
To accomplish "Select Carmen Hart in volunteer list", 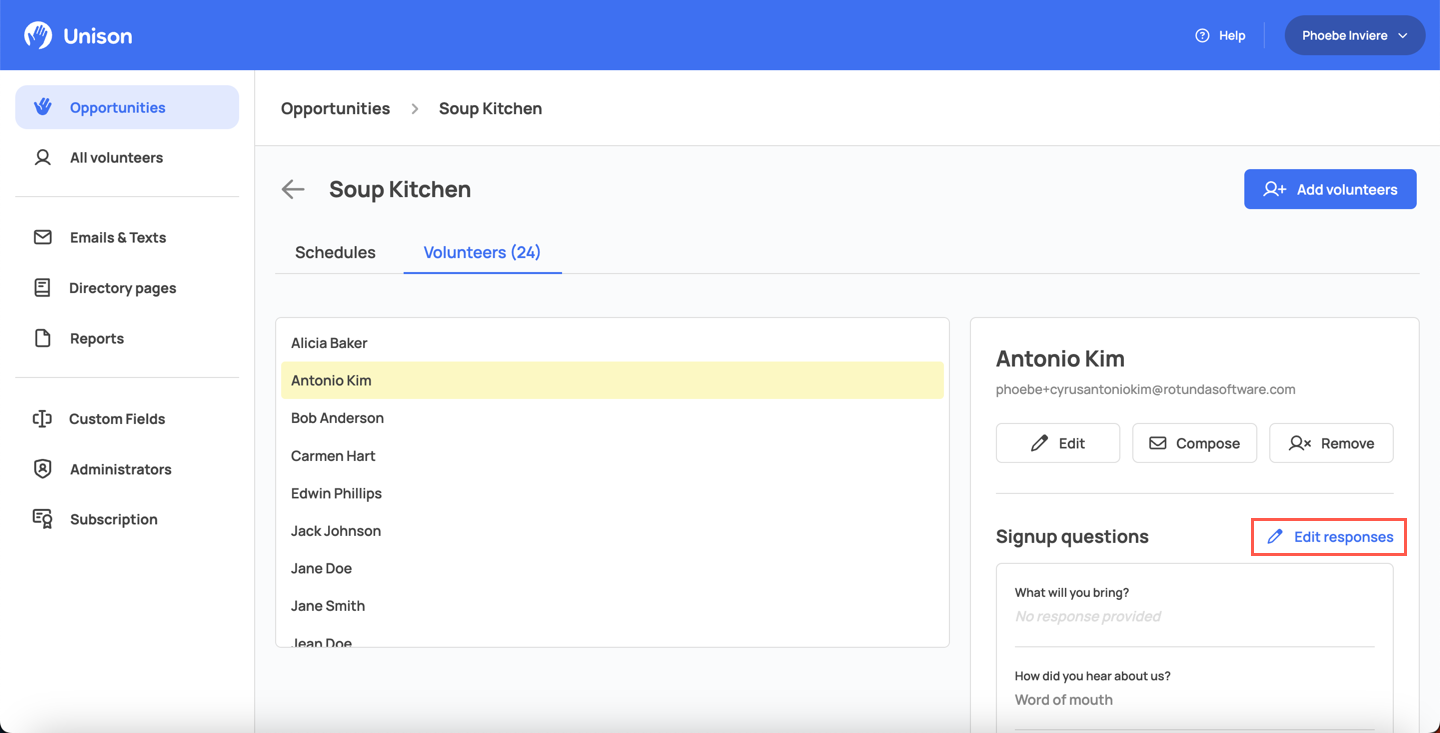I will coord(612,455).
